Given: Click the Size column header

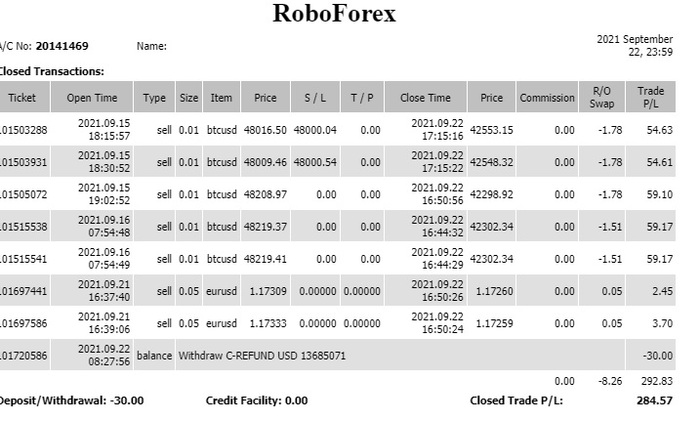Looking at the screenshot, I should point(188,99).
